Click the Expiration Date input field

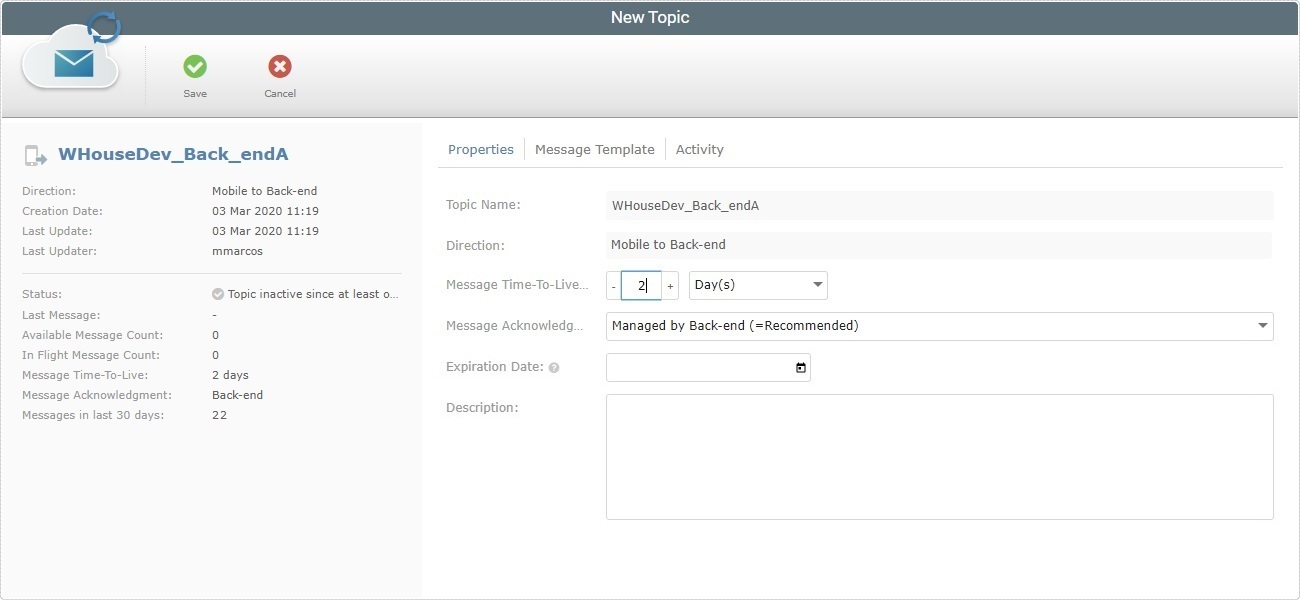[x=700, y=367]
